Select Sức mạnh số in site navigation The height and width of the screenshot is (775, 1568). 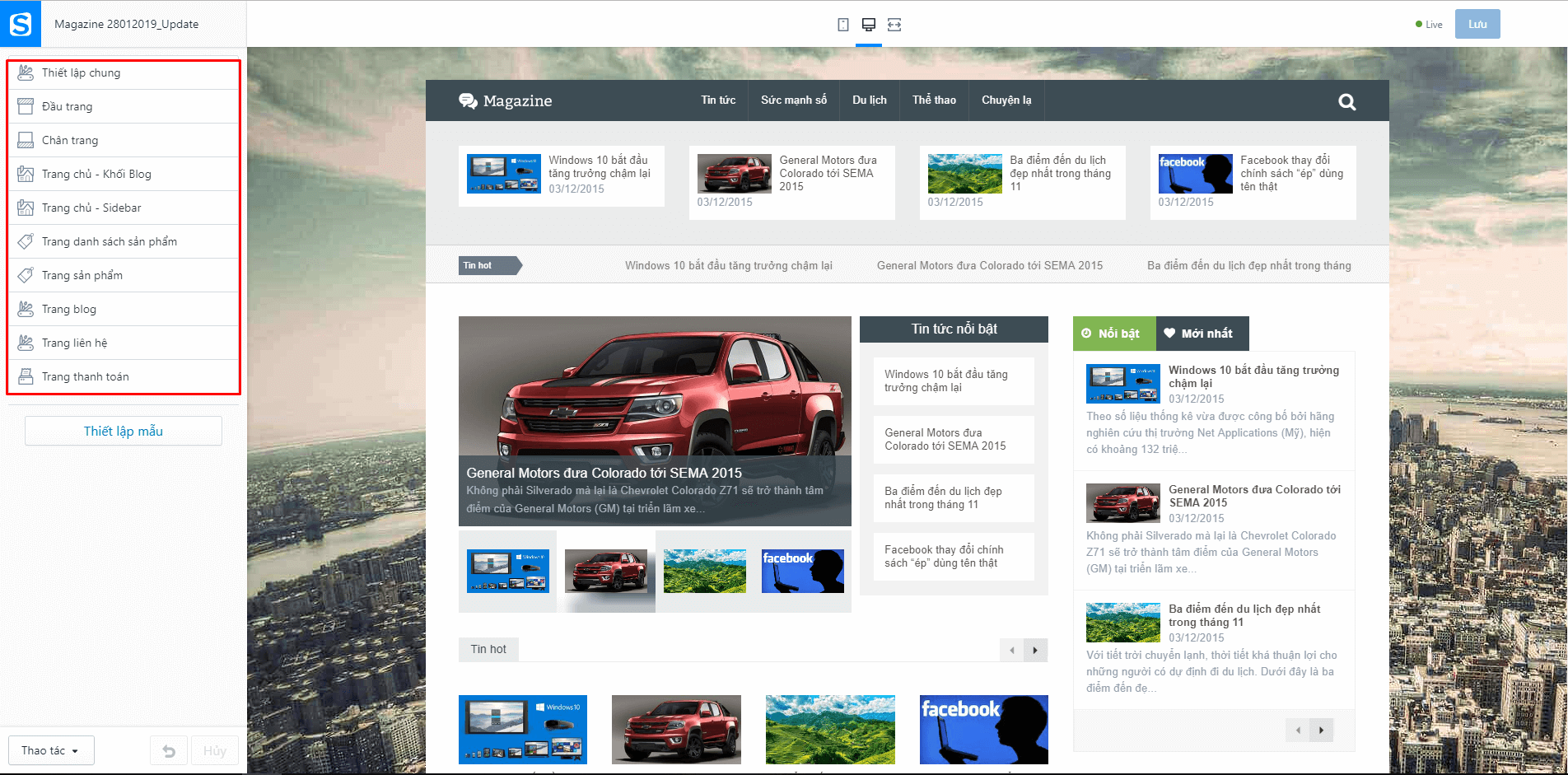pyautogui.click(x=794, y=100)
